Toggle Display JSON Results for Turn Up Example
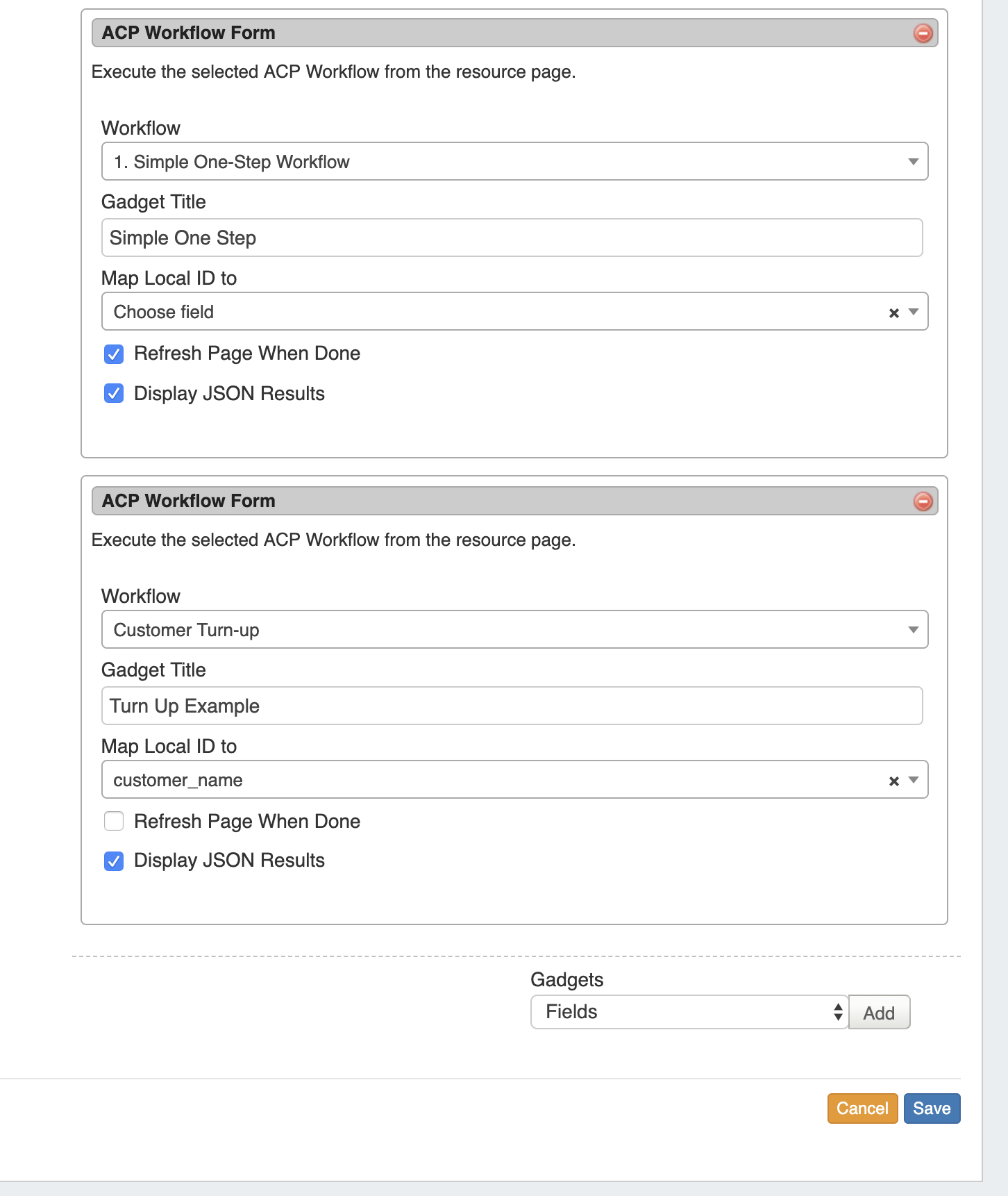1008x1196 pixels. click(114, 861)
